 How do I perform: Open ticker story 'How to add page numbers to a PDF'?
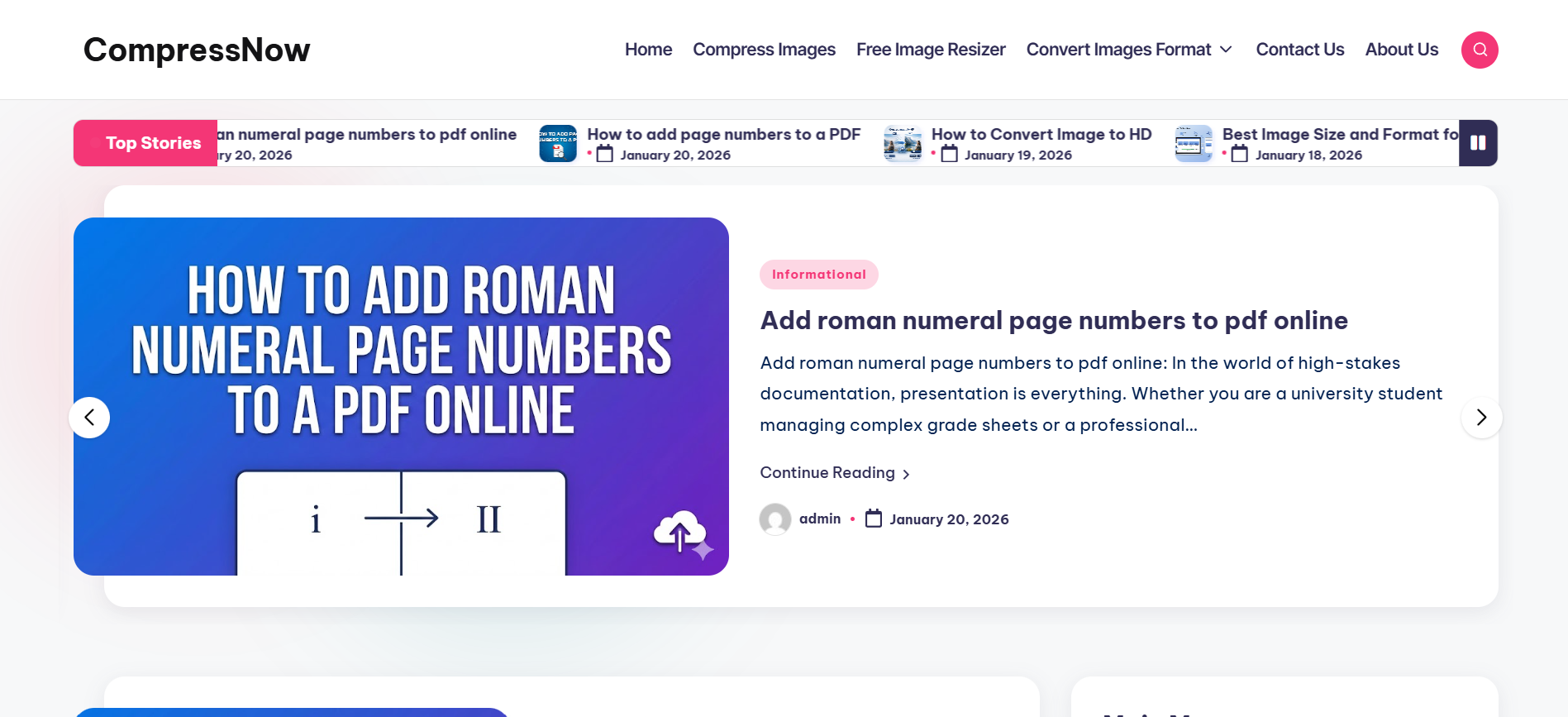723,134
